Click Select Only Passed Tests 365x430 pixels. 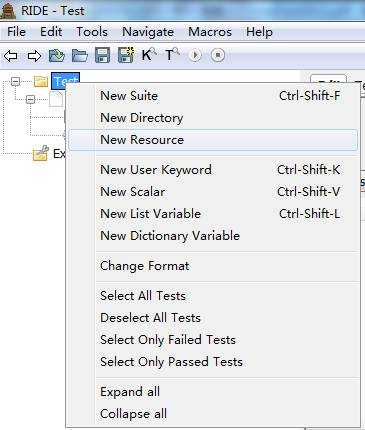point(213,362)
